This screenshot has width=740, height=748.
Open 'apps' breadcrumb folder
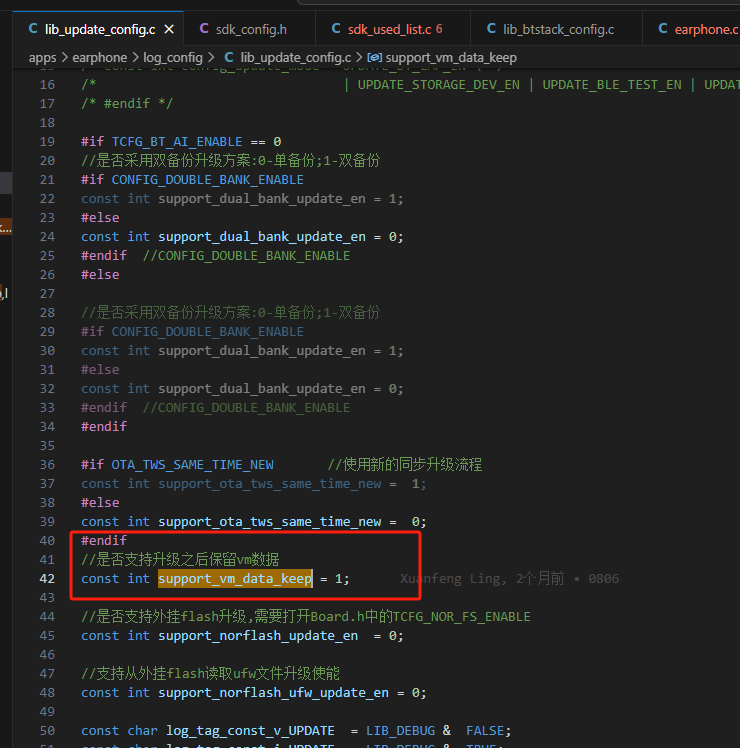pyautogui.click(x=42, y=58)
